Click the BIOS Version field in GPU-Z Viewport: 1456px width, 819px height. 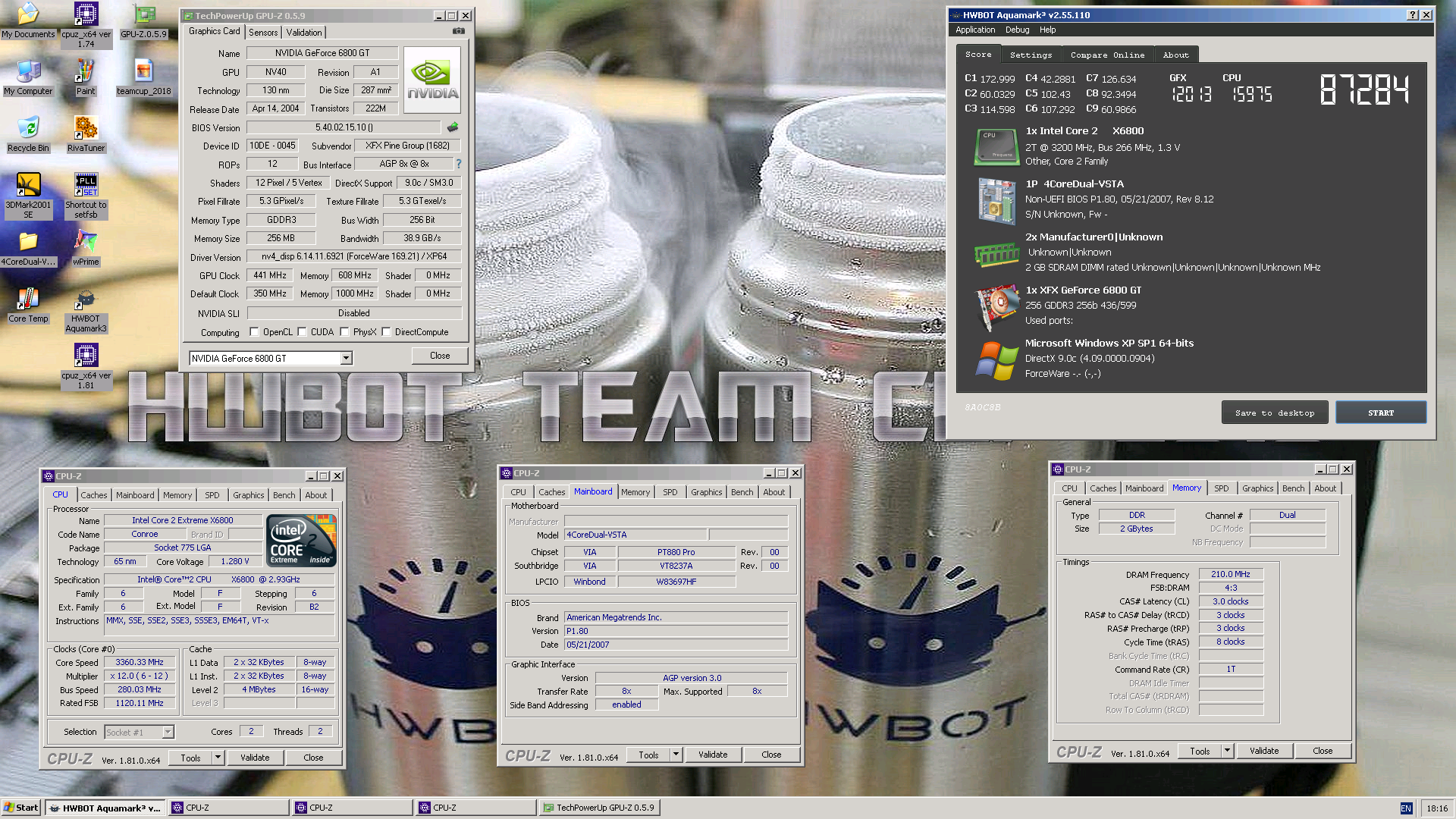344,127
